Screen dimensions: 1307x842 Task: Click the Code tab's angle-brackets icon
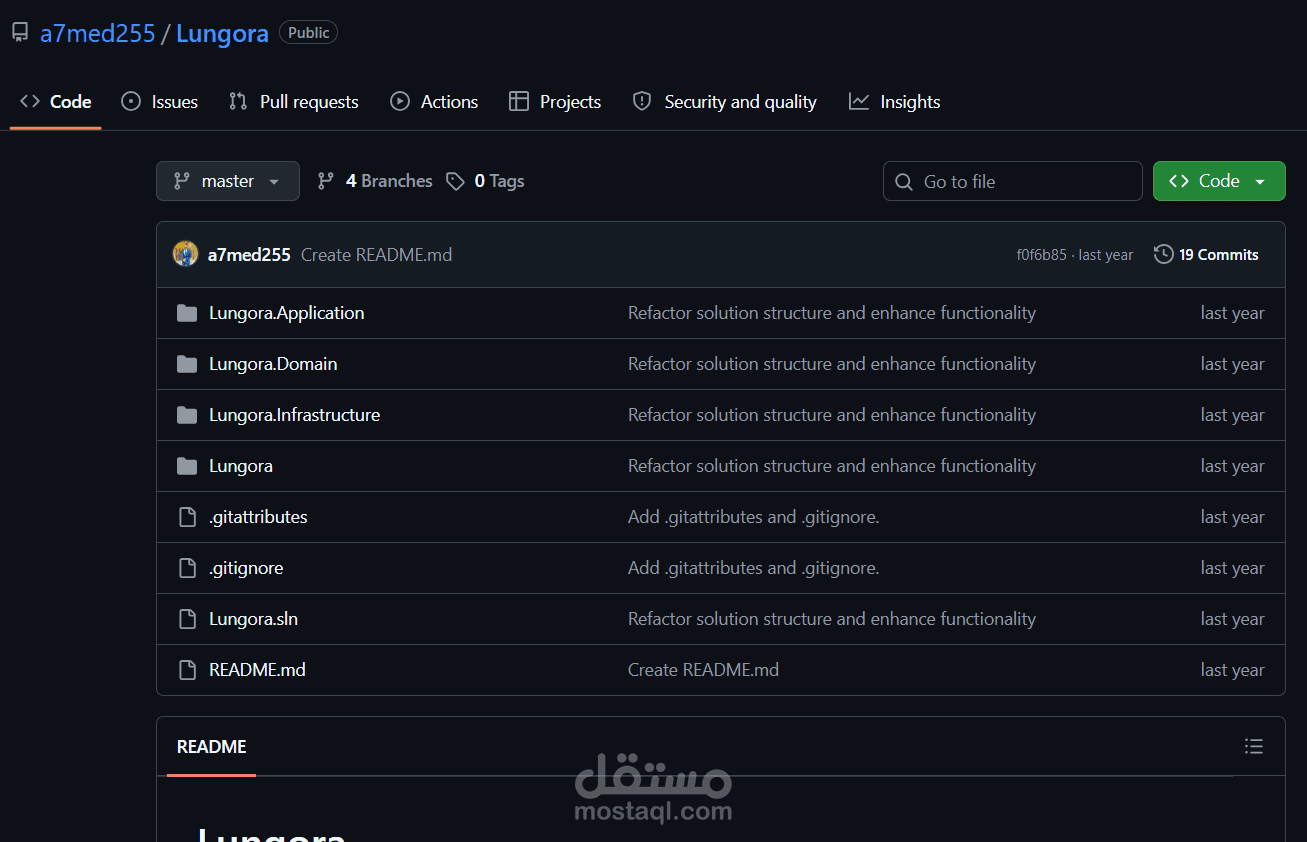click(30, 102)
